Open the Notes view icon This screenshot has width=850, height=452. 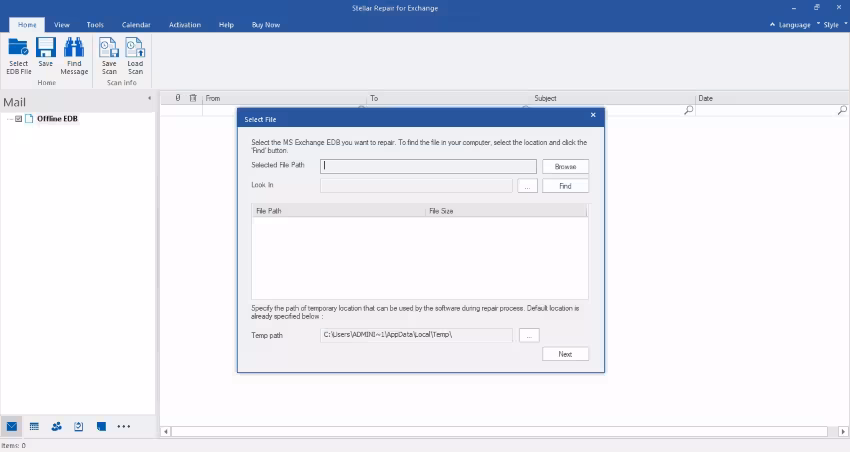tap(101, 427)
